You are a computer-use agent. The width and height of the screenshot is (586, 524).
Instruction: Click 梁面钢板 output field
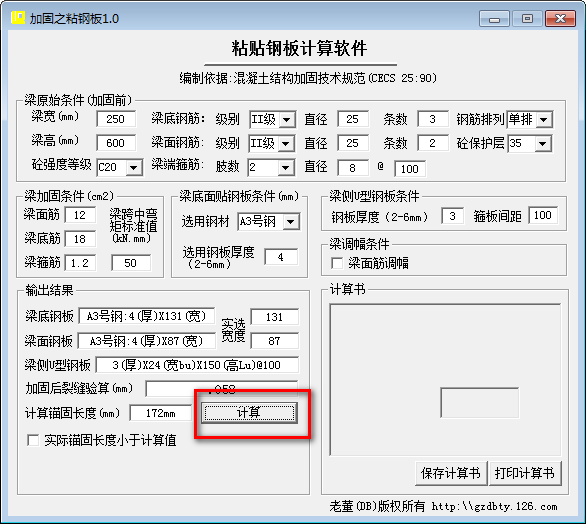(147, 341)
